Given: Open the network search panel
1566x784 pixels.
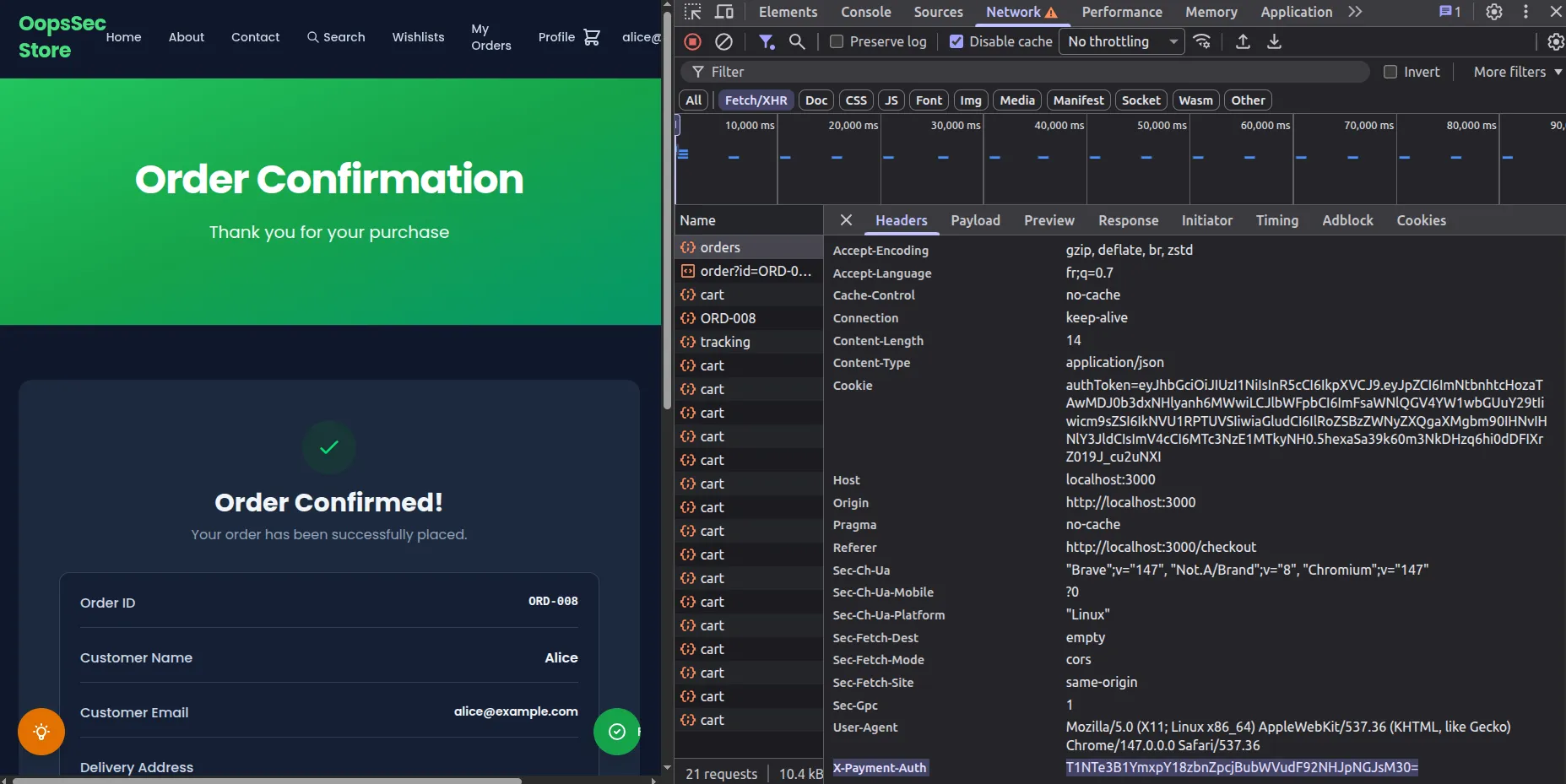Looking at the screenshot, I should click(797, 41).
